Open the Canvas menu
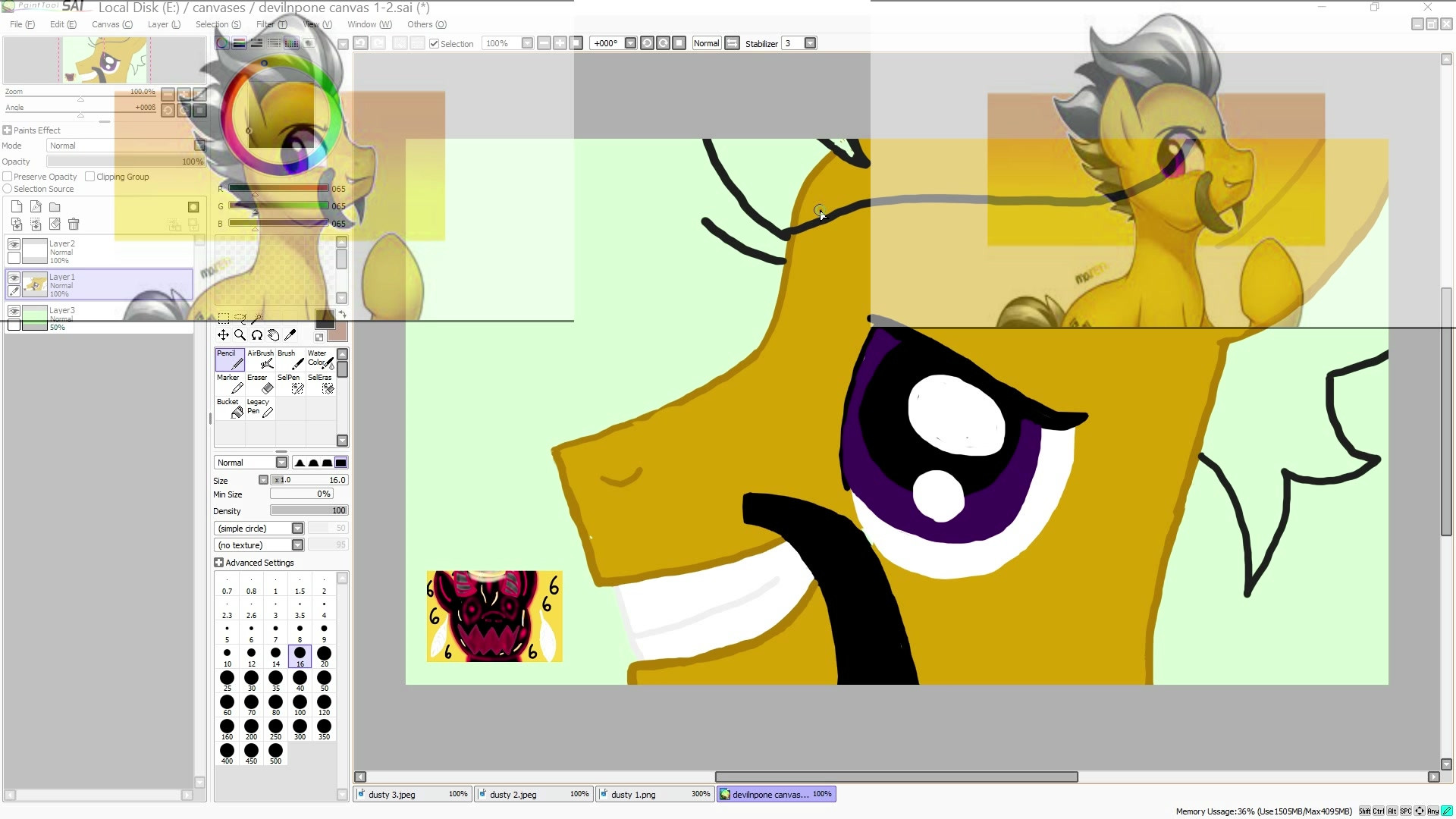 111,24
